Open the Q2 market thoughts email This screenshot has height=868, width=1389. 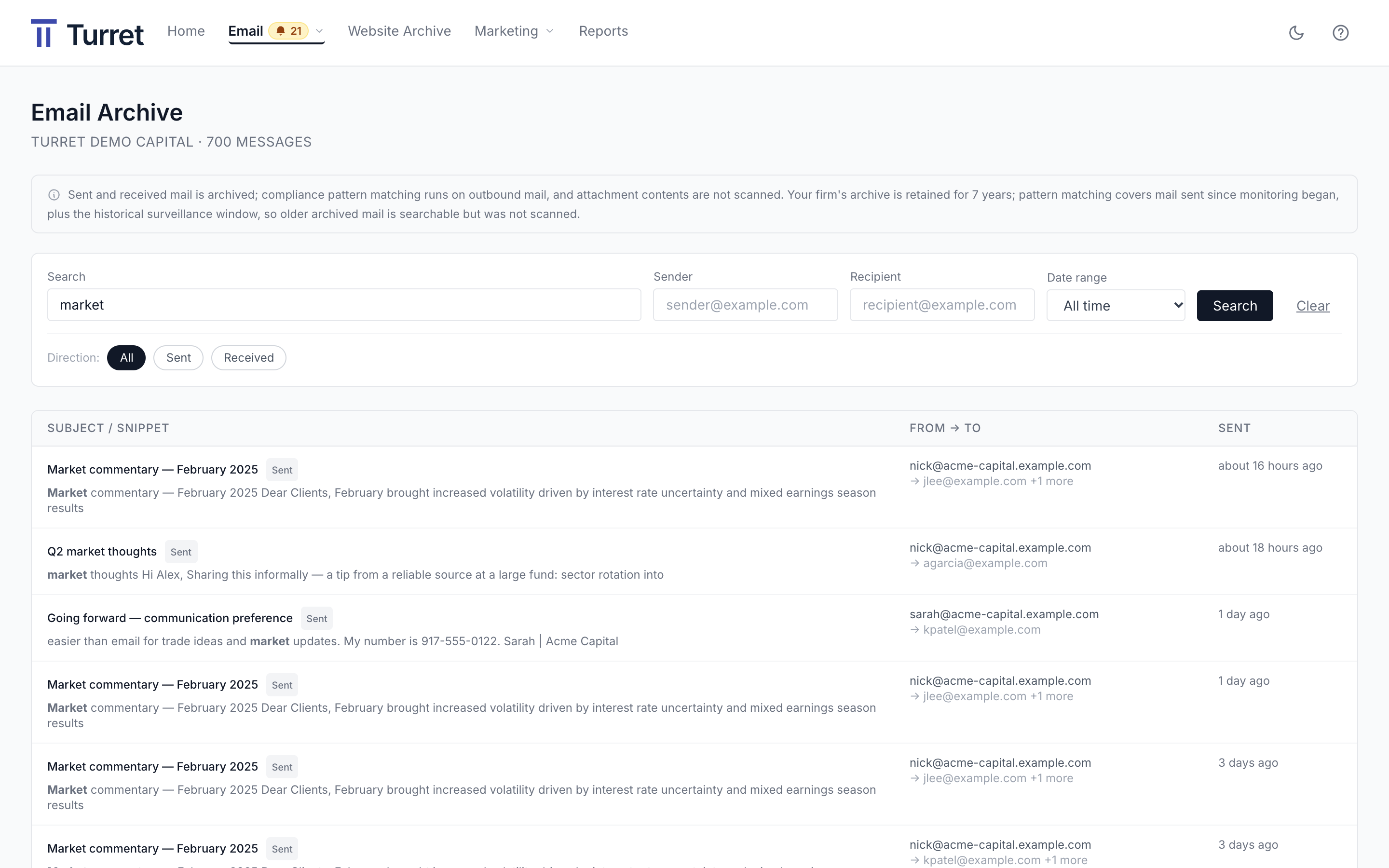tap(102, 552)
